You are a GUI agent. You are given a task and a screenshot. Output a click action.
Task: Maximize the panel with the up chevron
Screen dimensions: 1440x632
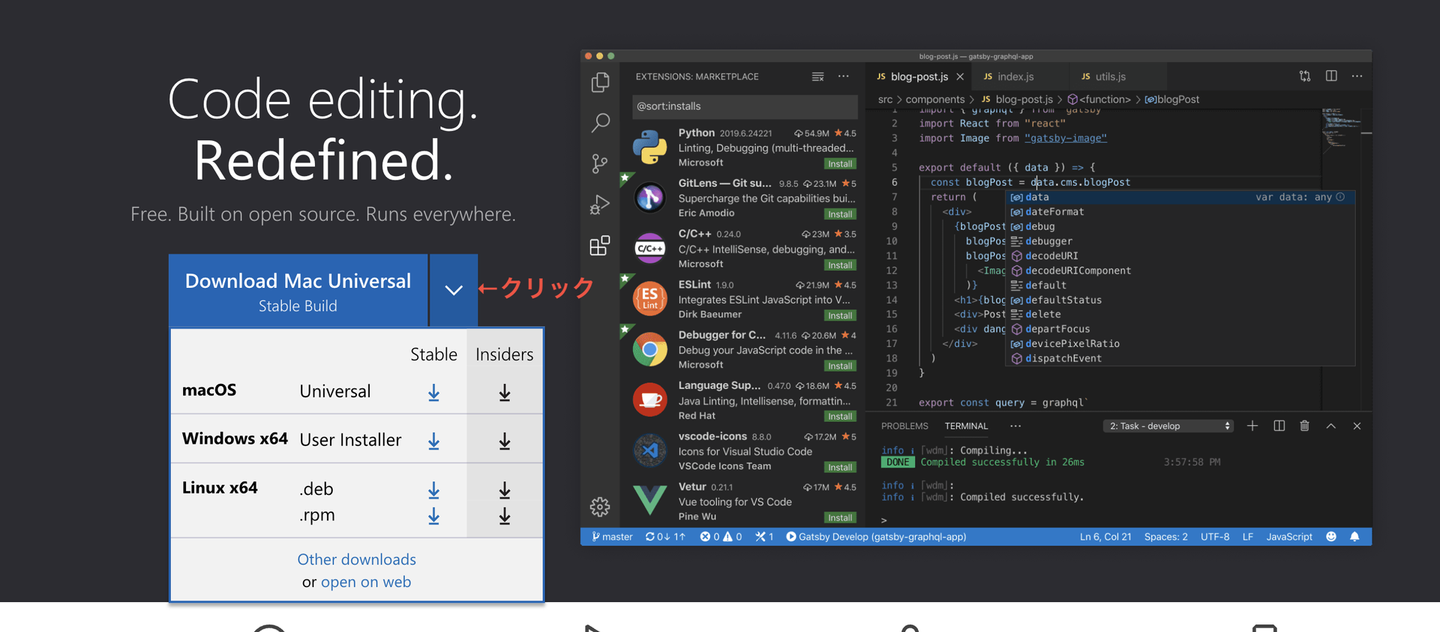pos(1331,426)
